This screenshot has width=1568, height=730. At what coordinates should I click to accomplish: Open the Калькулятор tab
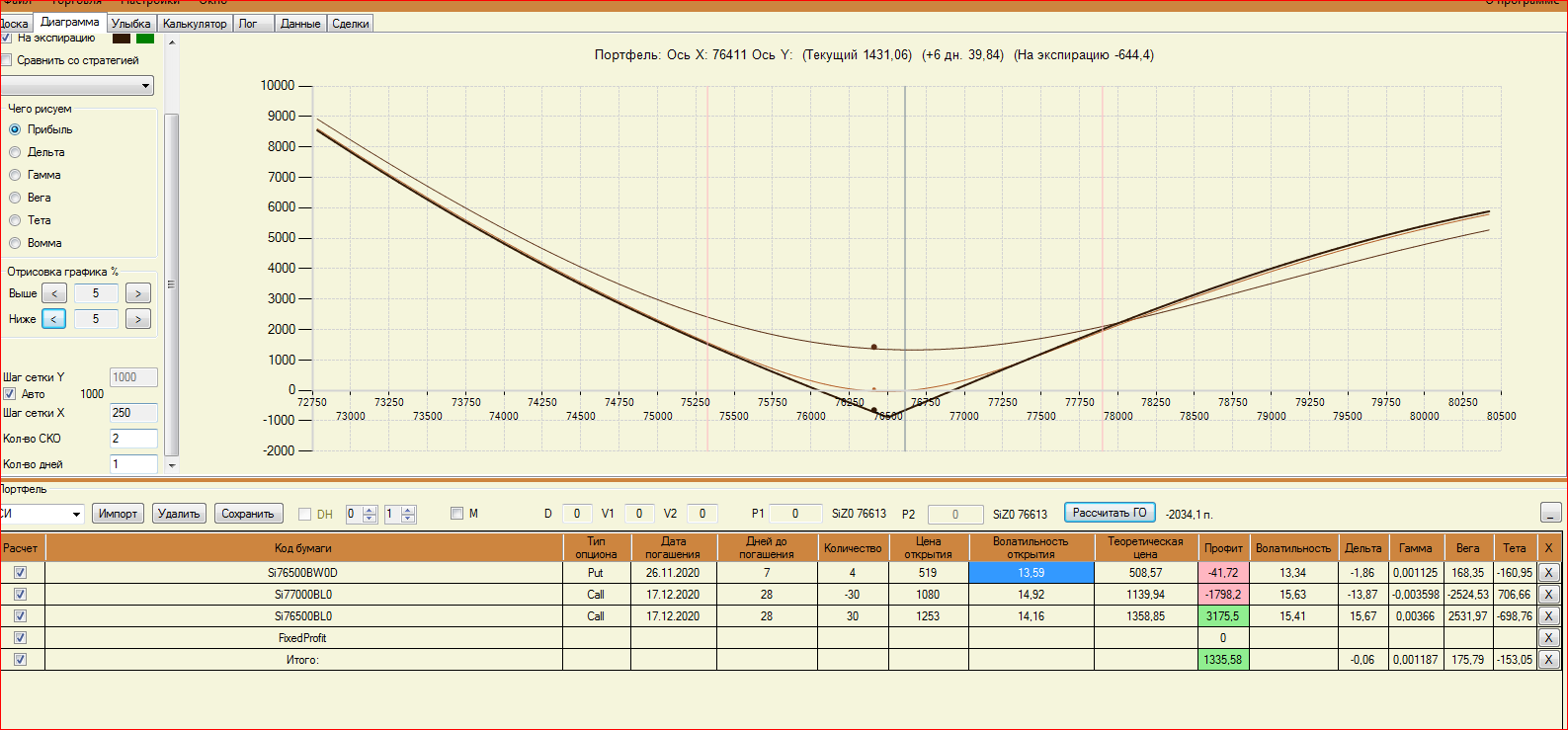coord(195,24)
